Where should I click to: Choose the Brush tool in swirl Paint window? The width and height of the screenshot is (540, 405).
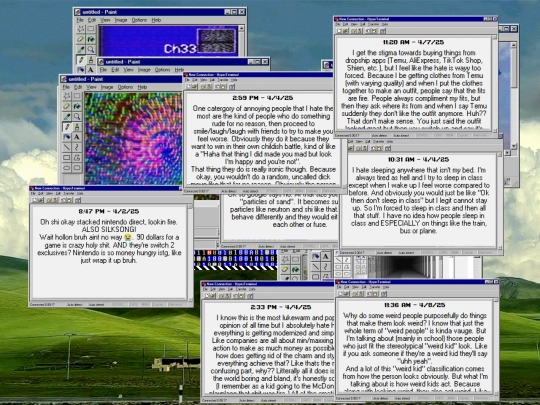(76, 127)
